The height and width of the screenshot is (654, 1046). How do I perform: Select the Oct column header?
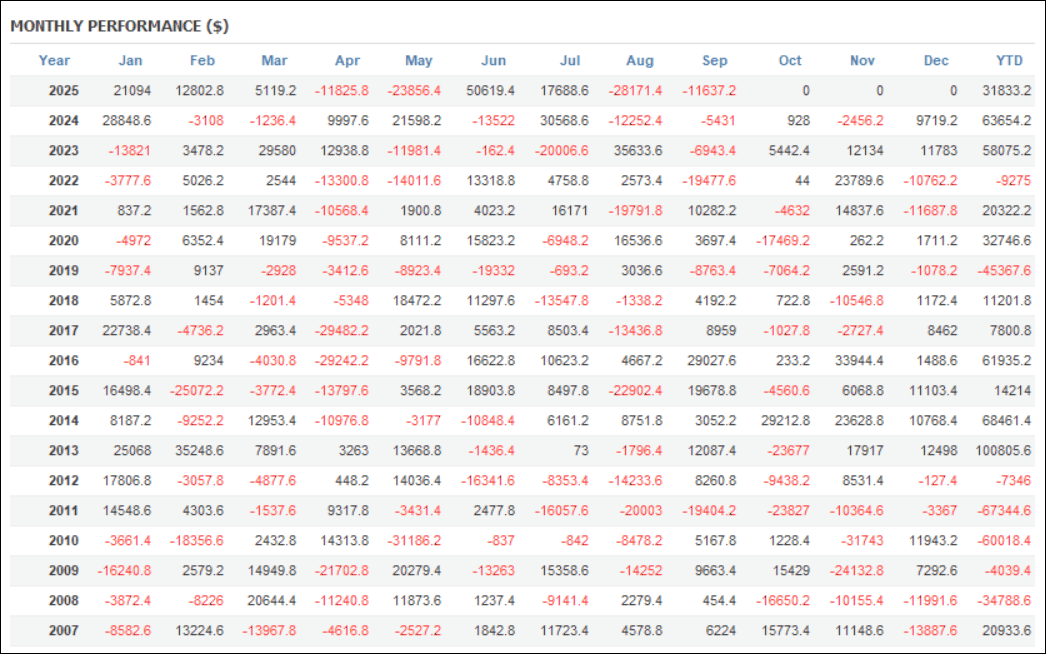click(790, 60)
